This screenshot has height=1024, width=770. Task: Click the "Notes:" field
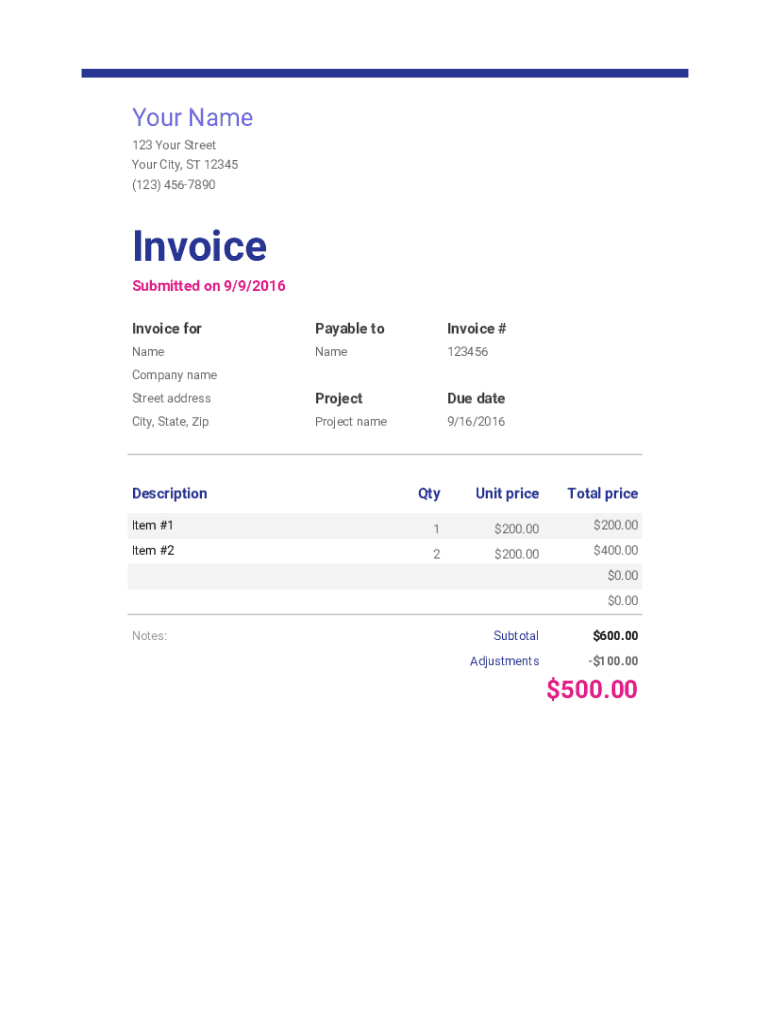click(149, 636)
